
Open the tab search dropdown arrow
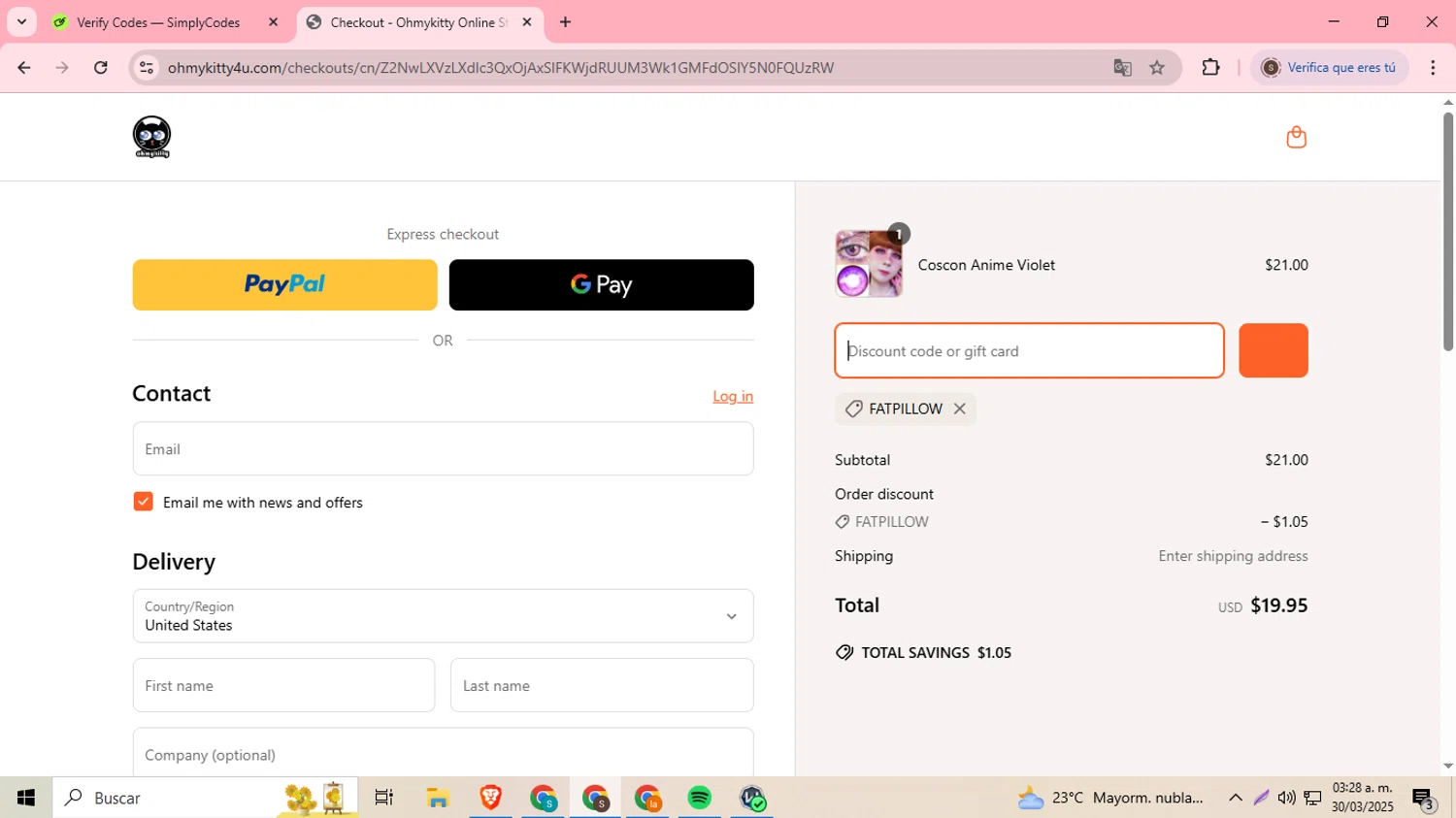tap(21, 22)
